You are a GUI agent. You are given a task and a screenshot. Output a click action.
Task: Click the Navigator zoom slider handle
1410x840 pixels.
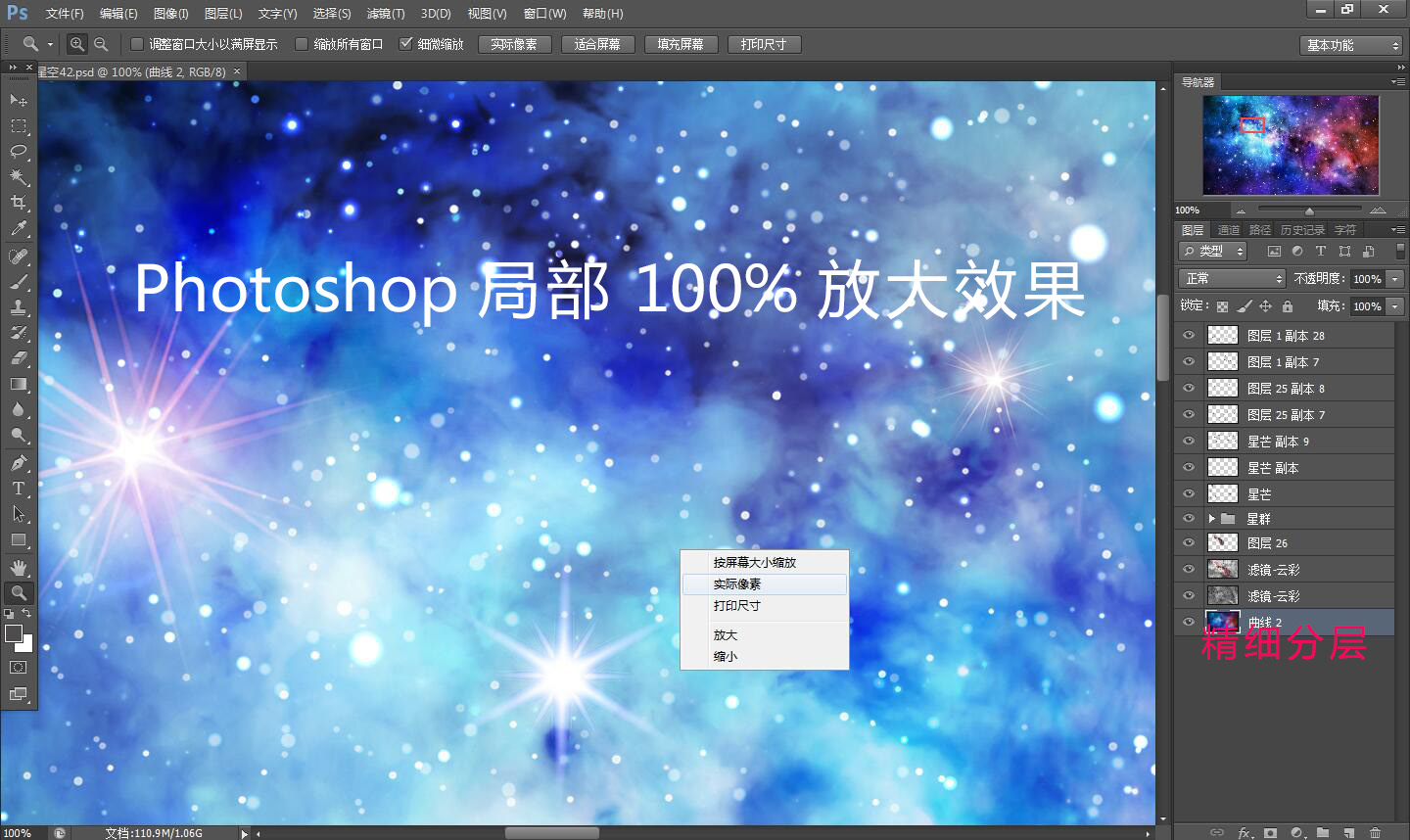pos(1309,210)
